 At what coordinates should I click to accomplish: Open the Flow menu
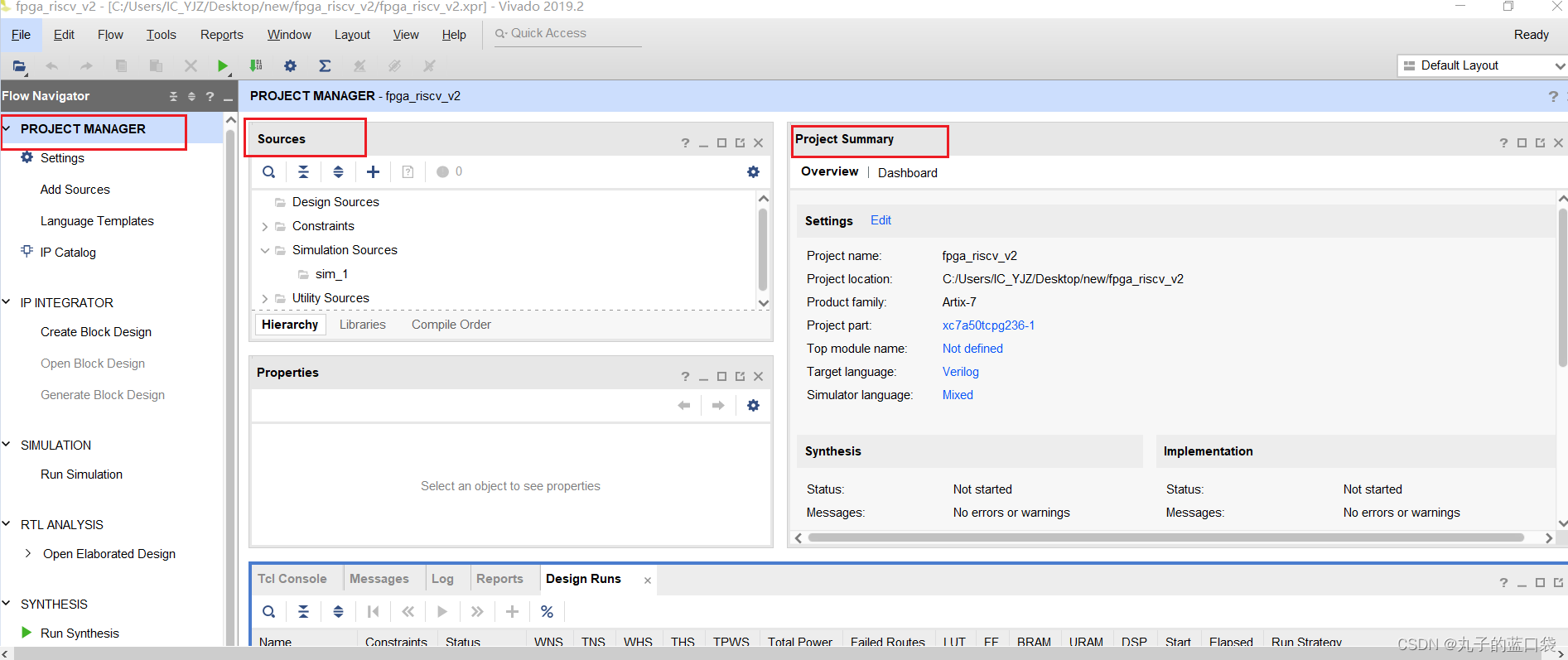tap(110, 34)
